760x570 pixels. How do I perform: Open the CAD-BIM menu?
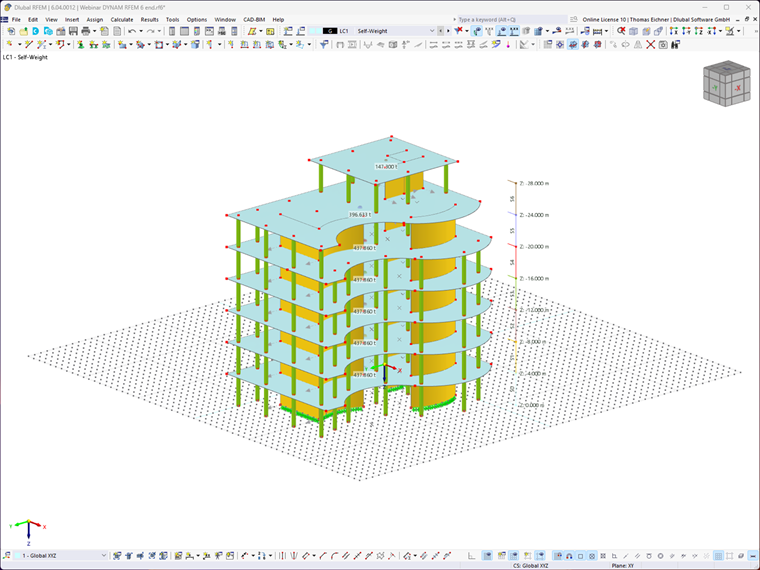coord(254,20)
